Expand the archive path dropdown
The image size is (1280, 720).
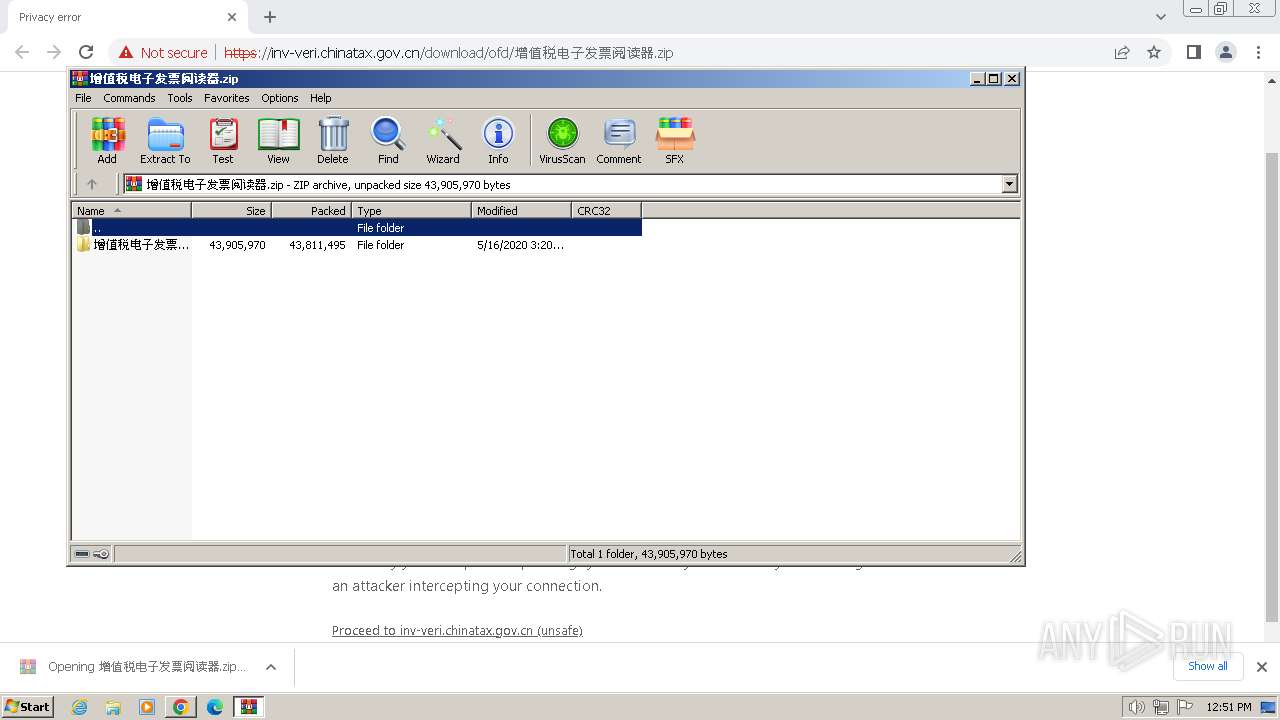[x=1009, y=184]
